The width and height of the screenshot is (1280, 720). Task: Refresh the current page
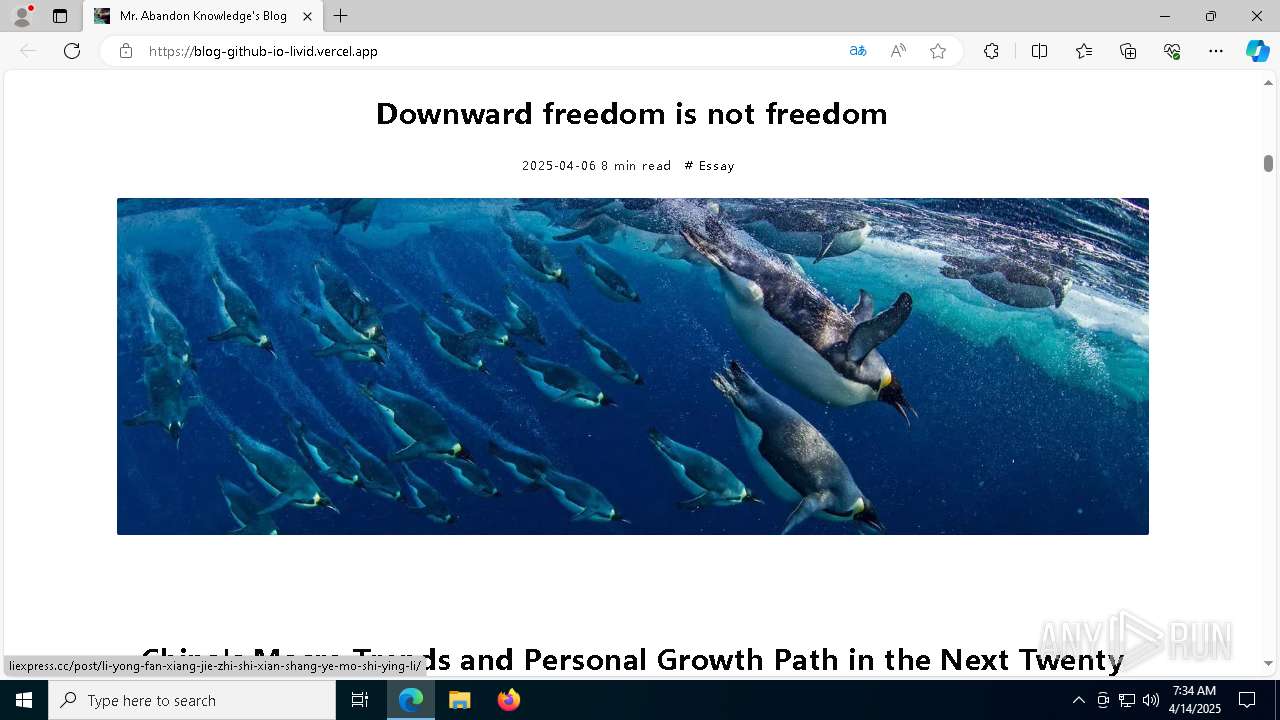point(72,51)
